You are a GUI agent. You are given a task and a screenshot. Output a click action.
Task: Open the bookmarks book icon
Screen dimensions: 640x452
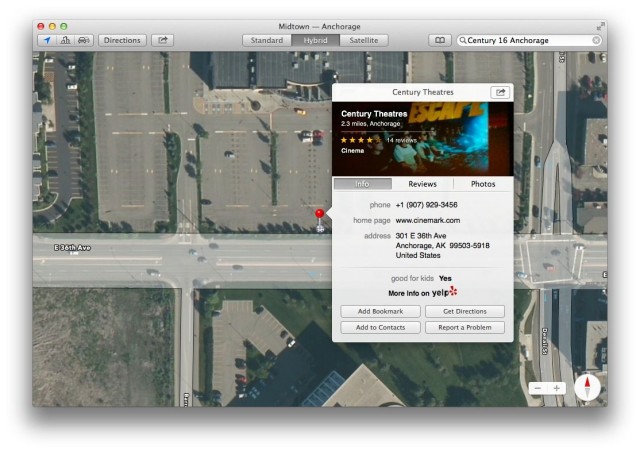pyautogui.click(x=438, y=40)
